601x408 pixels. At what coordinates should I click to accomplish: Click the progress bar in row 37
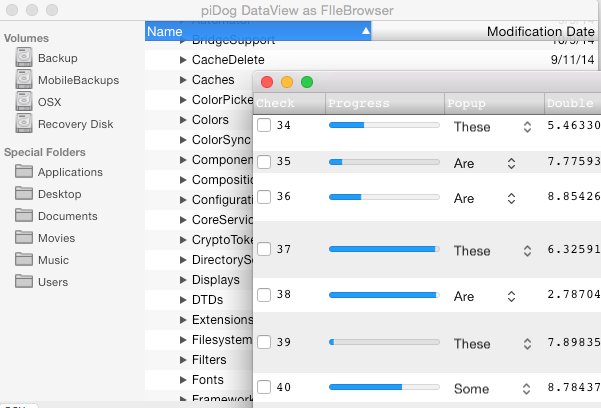pos(384,249)
